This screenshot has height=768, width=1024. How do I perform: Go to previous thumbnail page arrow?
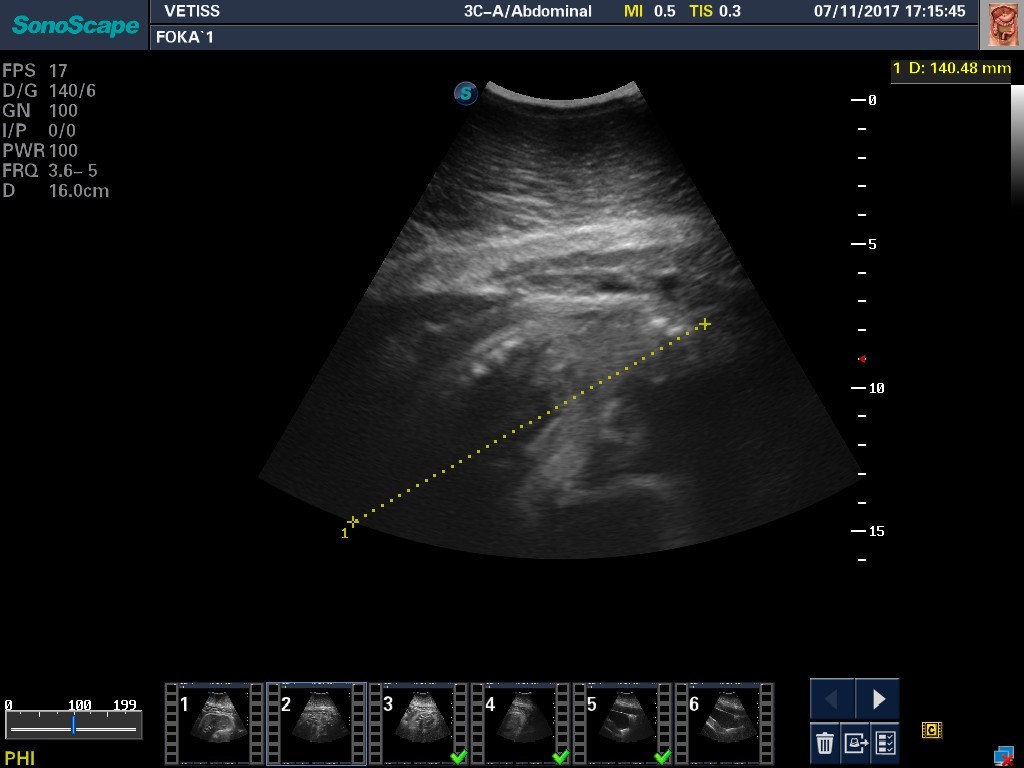[832, 699]
